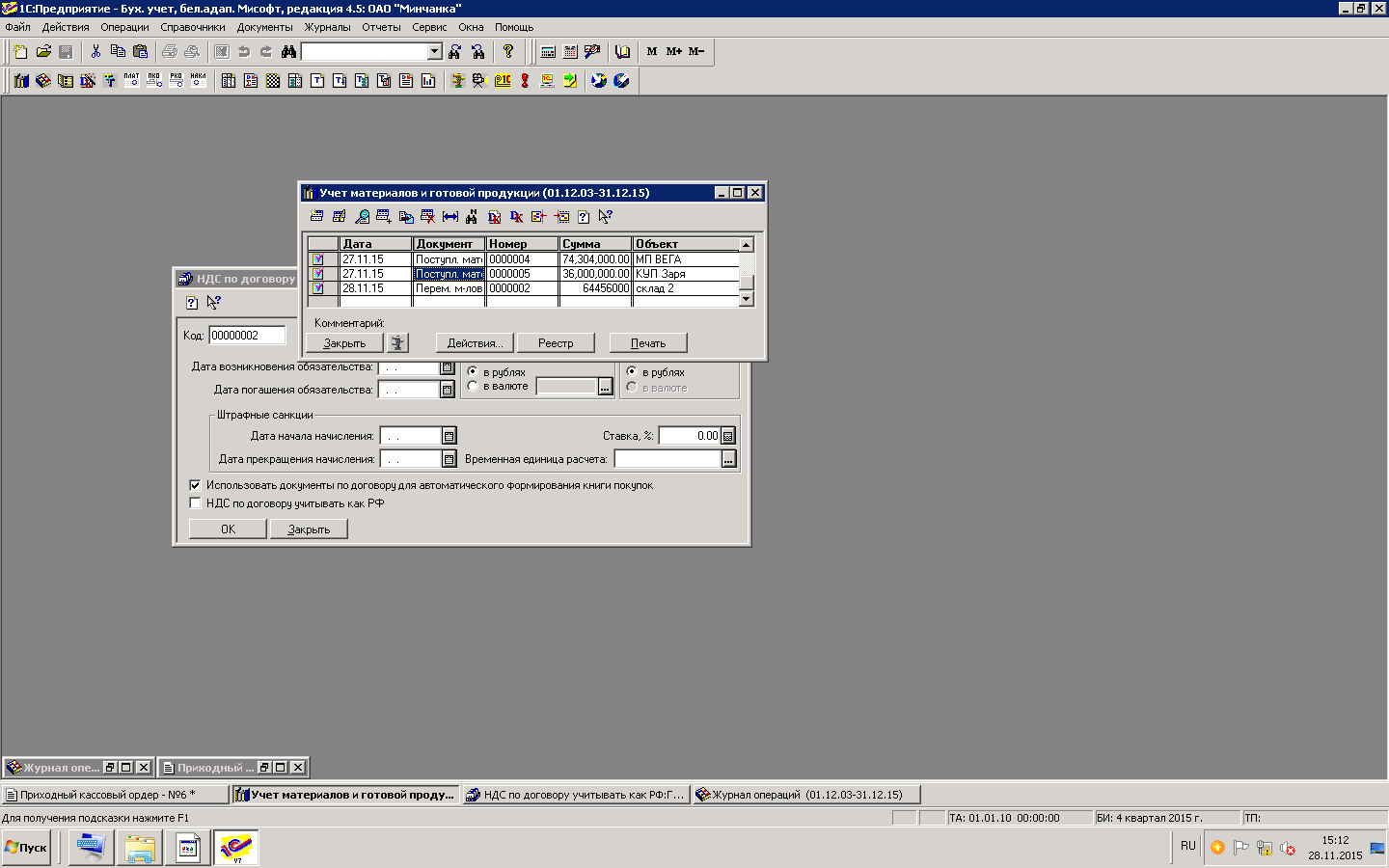Click the RU language indicator in system tray
This screenshot has height=868, width=1389.
pyautogui.click(x=1187, y=846)
